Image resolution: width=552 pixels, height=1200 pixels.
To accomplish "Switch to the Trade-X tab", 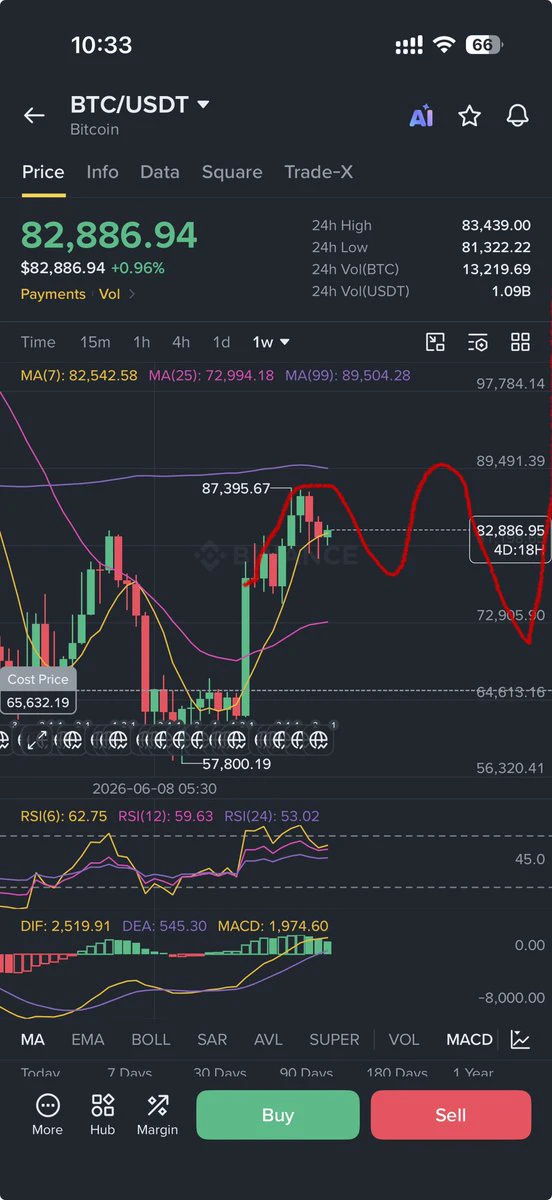I will [x=318, y=172].
